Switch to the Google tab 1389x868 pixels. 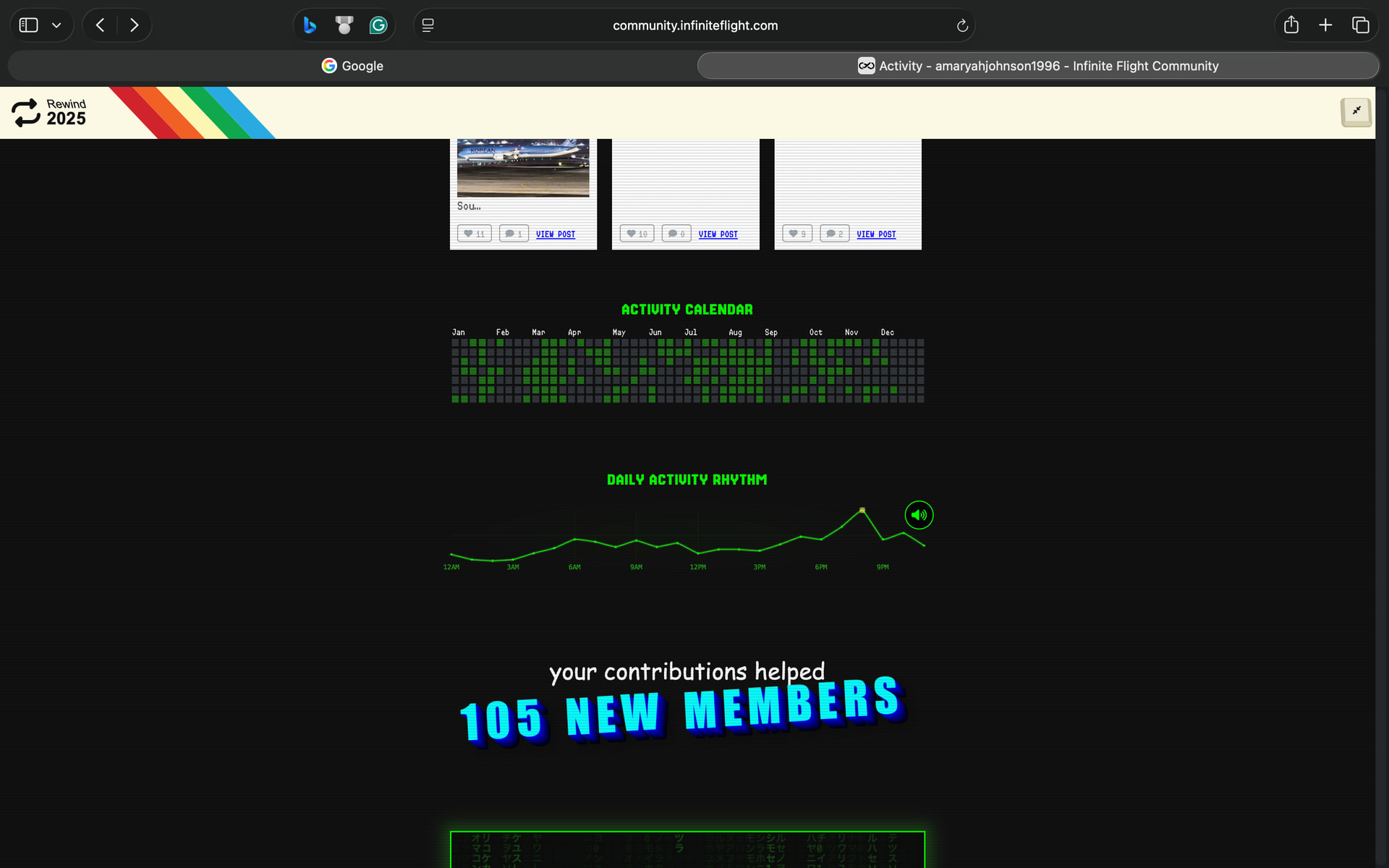click(352, 66)
